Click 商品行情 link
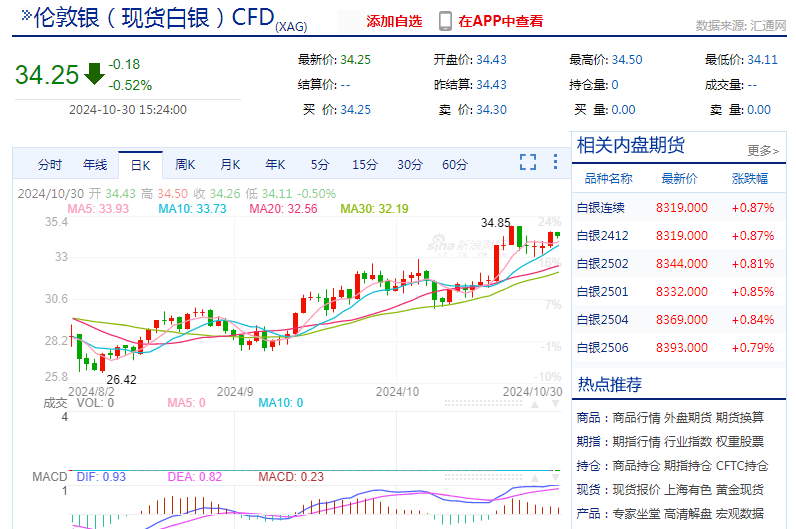 coord(636,417)
